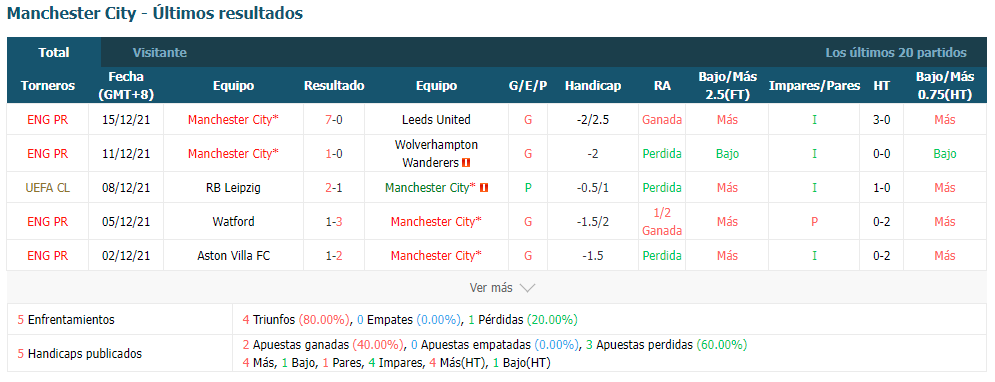Open Los últimos 20 partidos selector
The height and width of the screenshot is (382, 995).
click(896, 53)
